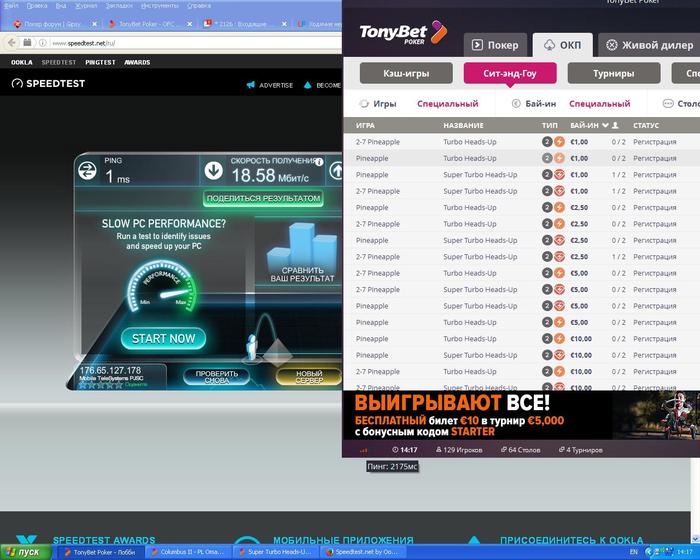This screenshot has height=560, width=700.
Task: Click the TonyBet Poker logo
Action: 403,33
